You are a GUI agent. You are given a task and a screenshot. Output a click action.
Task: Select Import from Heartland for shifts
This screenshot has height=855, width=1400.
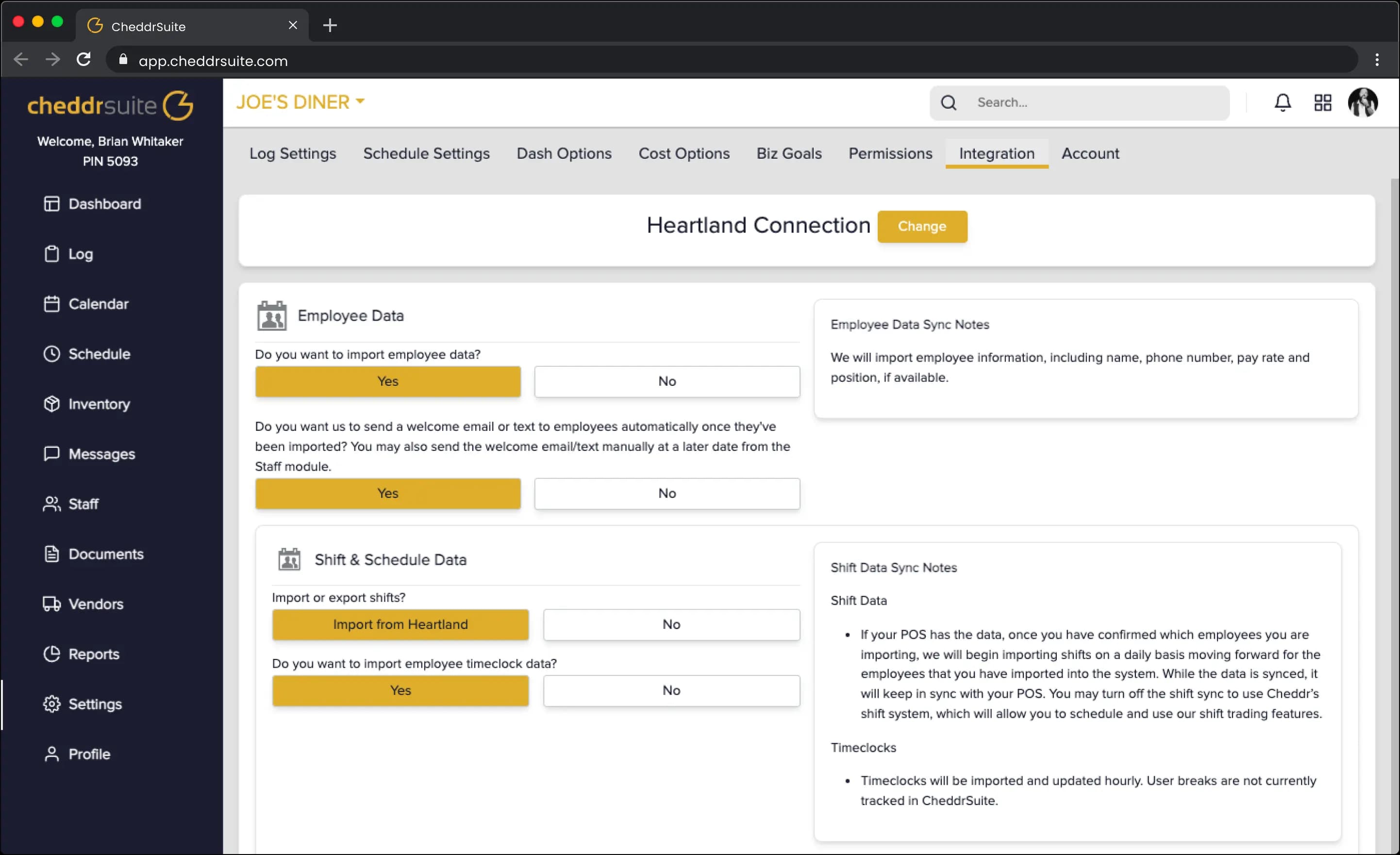(x=400, y=624)
